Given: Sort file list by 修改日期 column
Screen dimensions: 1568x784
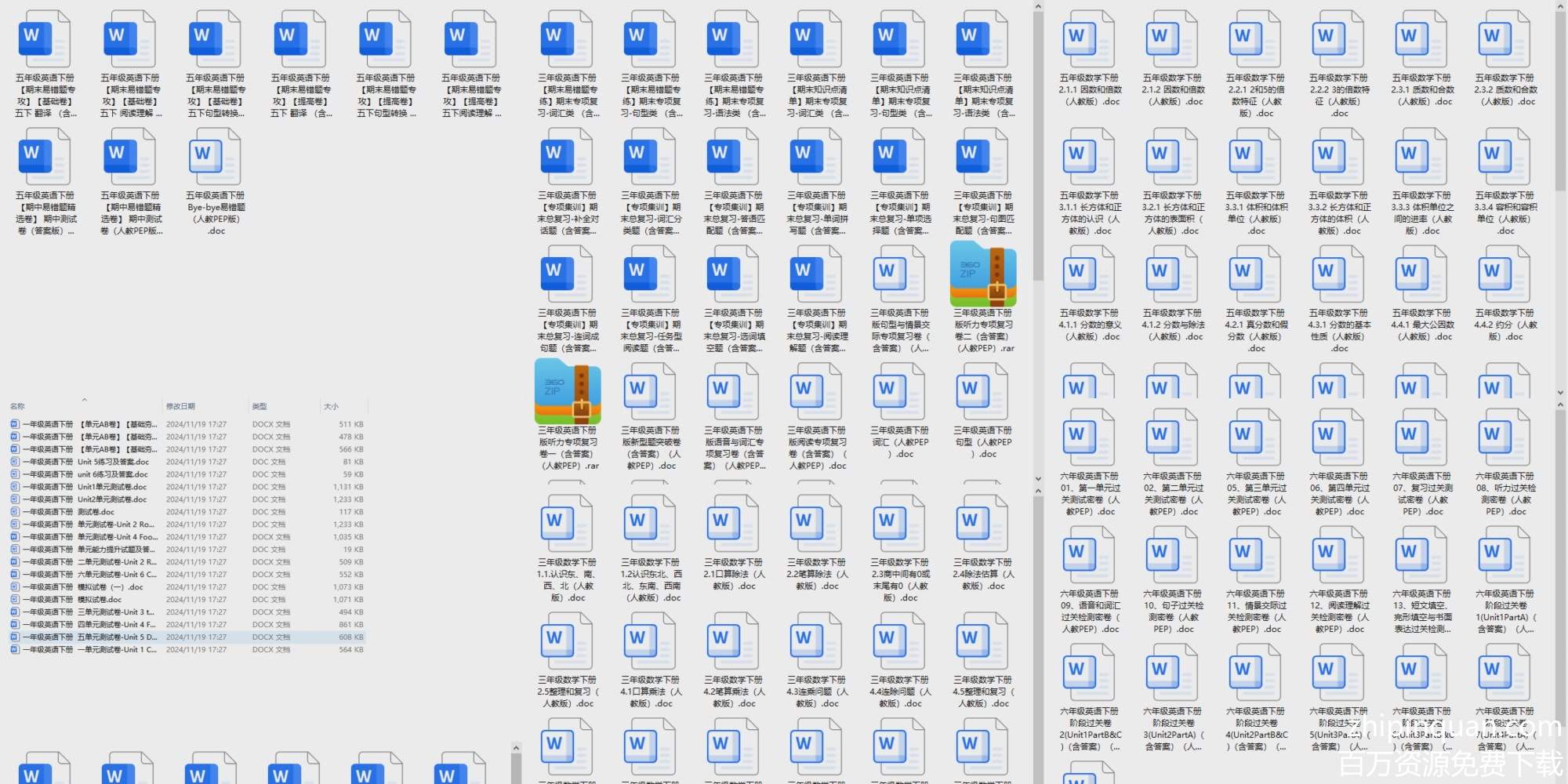Looking at the screenshot, I should pyautogui.click(x=180, y=406).
